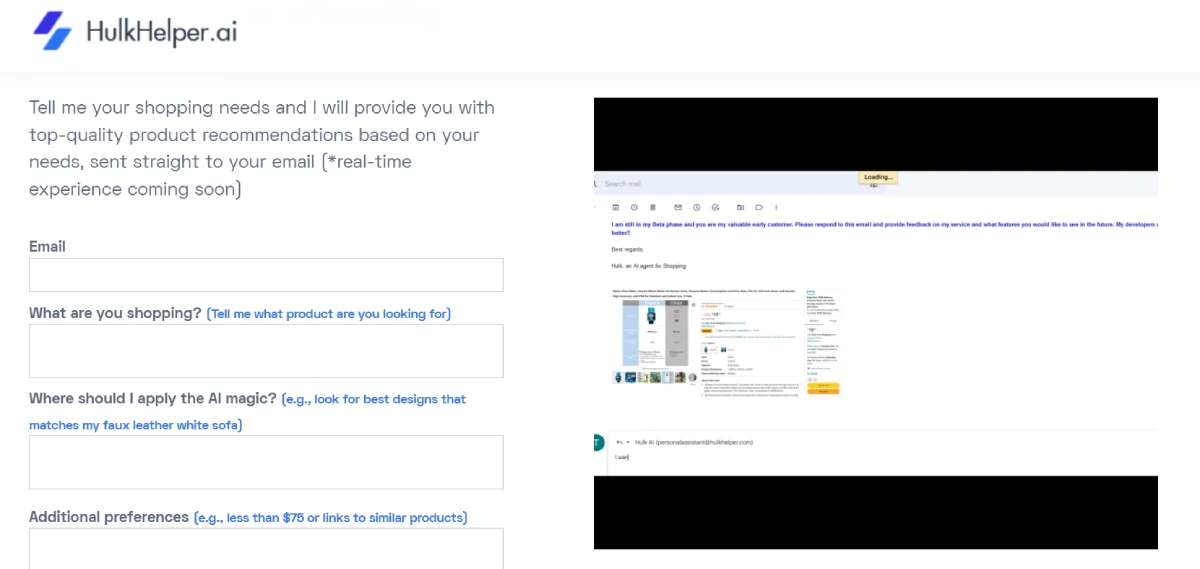This screenshot has height=569, width=1200.
Task: Click the label tag icon in mail toolbar
Action: click(760, 207)
